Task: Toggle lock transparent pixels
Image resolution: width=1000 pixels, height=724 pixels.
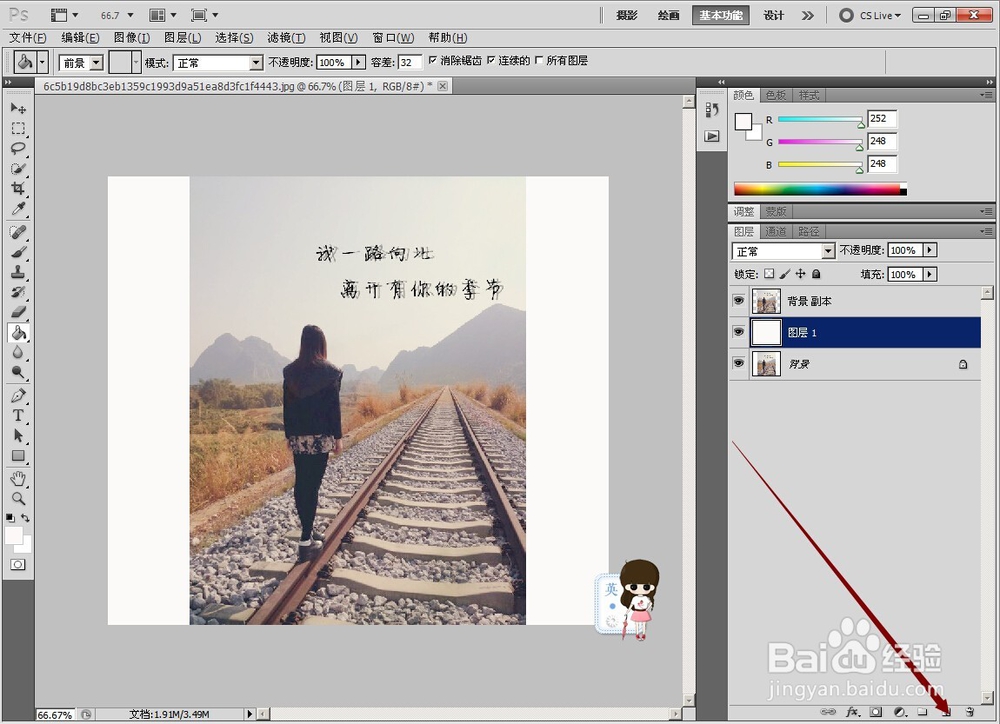Action: click(769, 274)
